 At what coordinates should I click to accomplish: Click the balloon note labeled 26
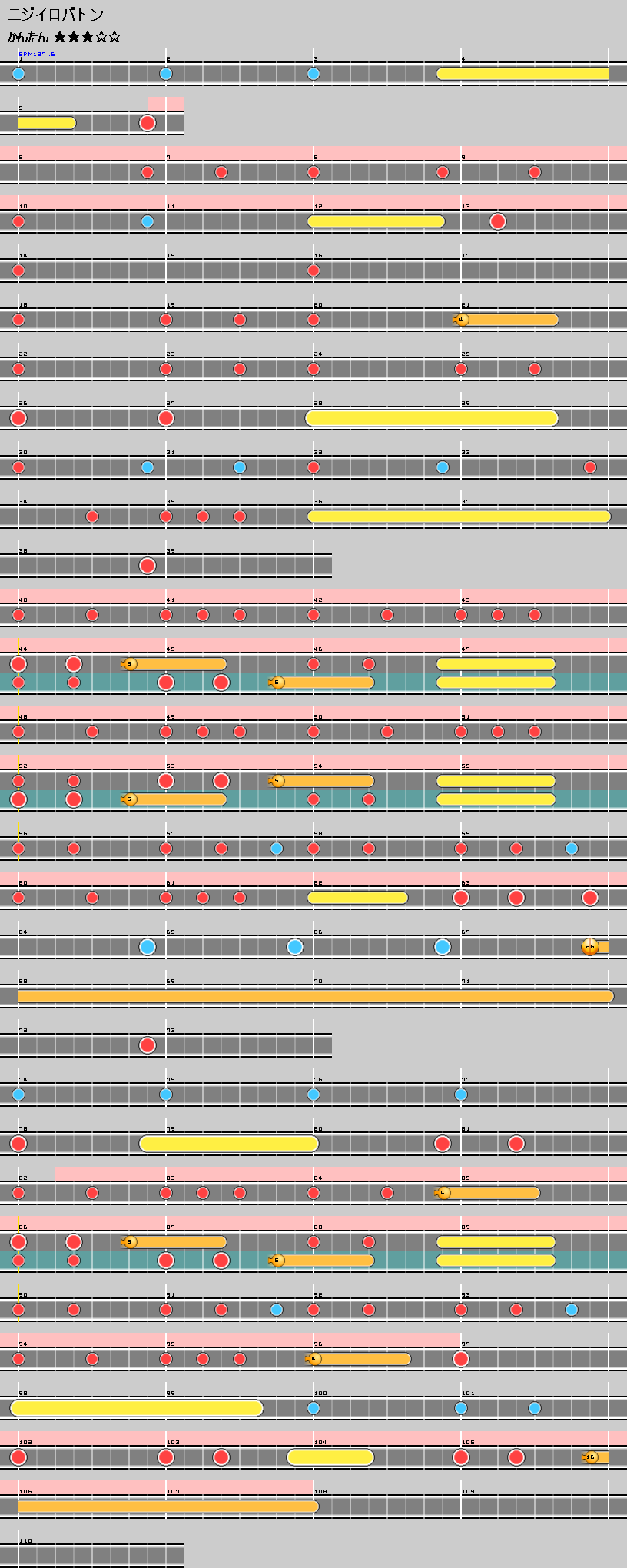590,947
